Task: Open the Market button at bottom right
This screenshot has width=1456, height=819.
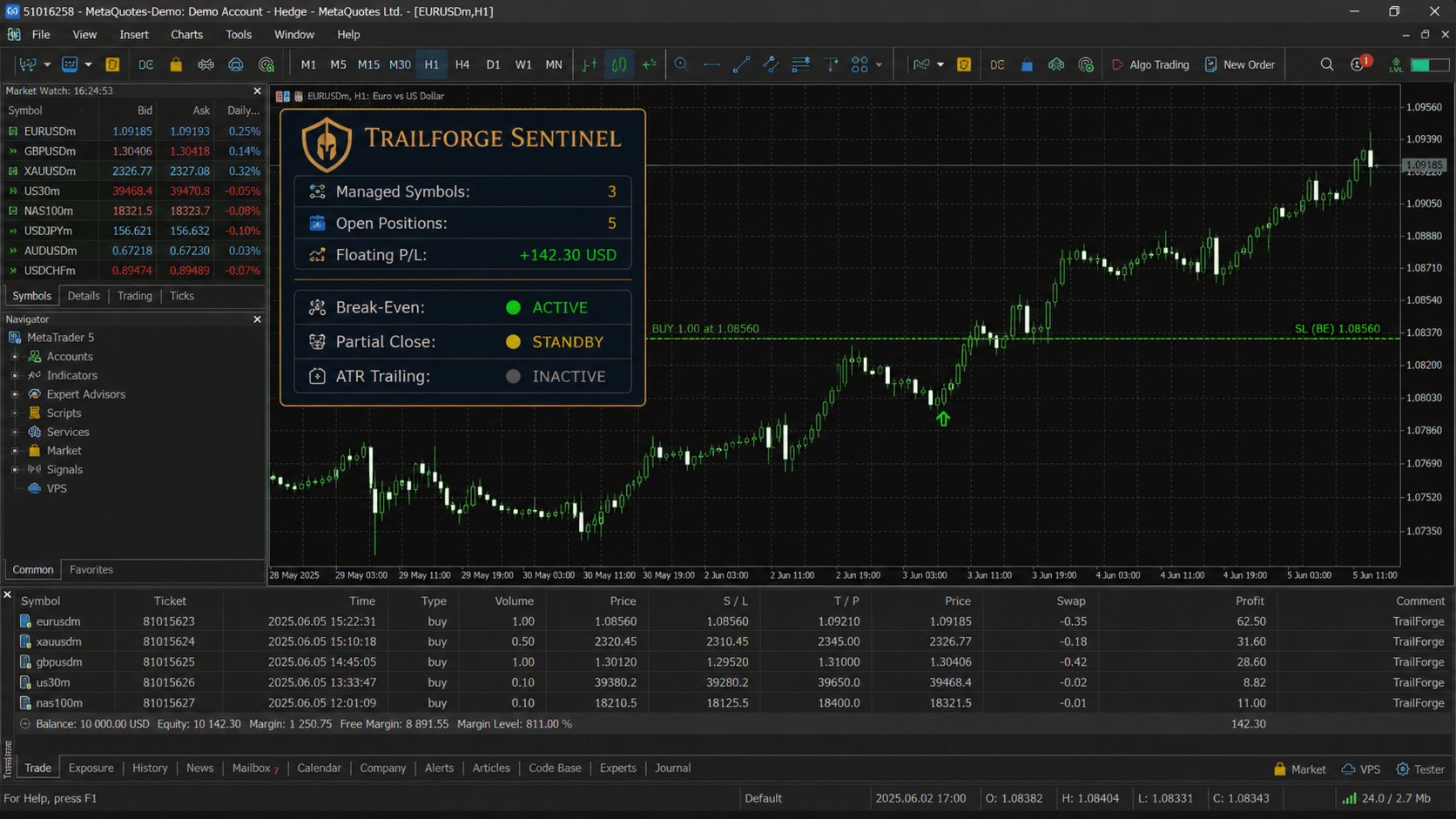Action: click(1299, 769)
